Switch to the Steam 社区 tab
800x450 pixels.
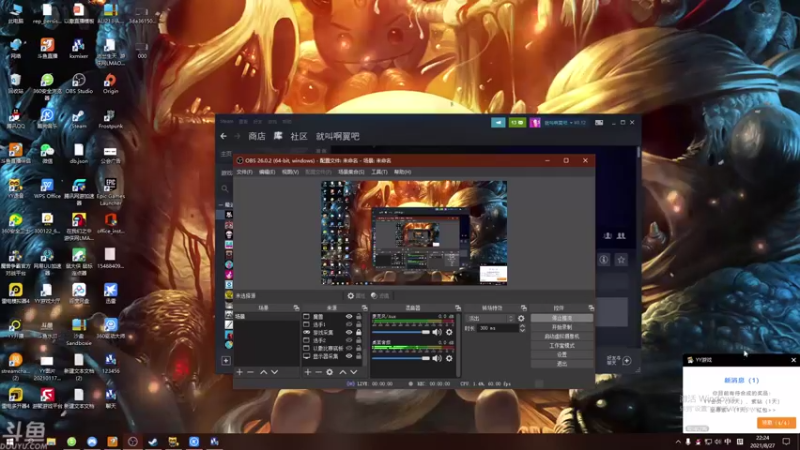pyautogui.click(x=298, y=136)
